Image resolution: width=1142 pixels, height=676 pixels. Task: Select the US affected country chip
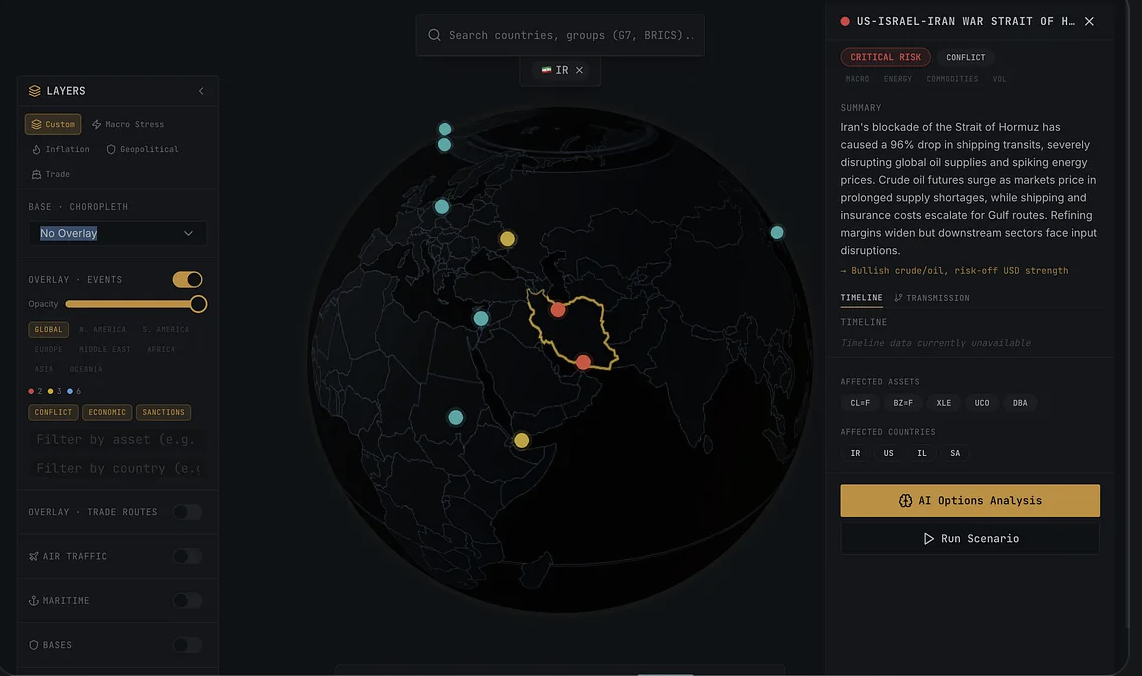click(889, 453)
